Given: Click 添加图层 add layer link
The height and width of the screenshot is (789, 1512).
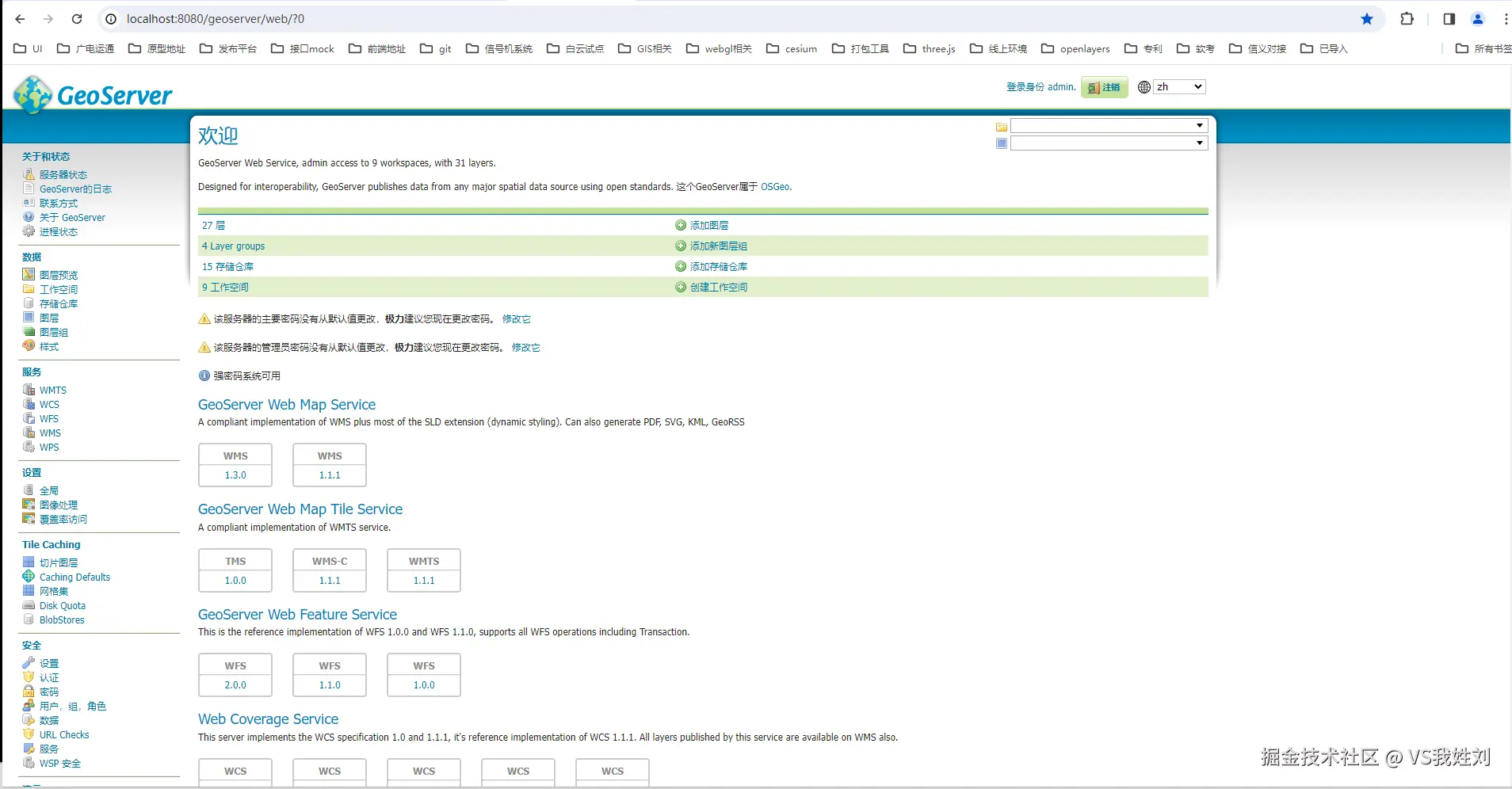Looking at the screenshot, I should click(709, 226).
